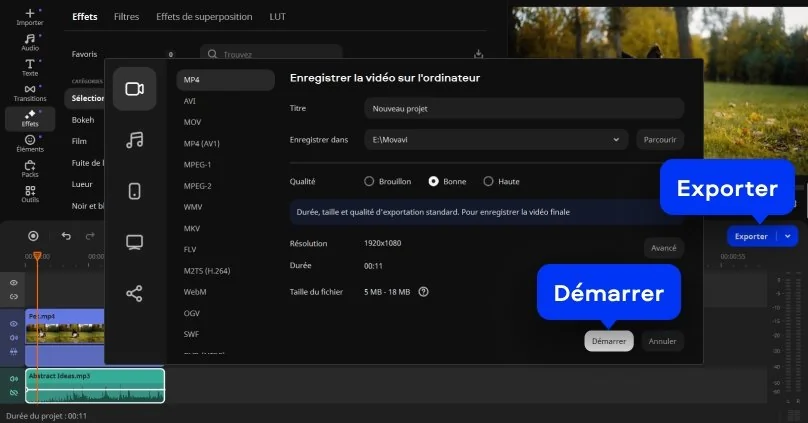The height and width of the screenshot is (423, 808).
Task: Click the file size help icon
Action: (x=424, y=292)
